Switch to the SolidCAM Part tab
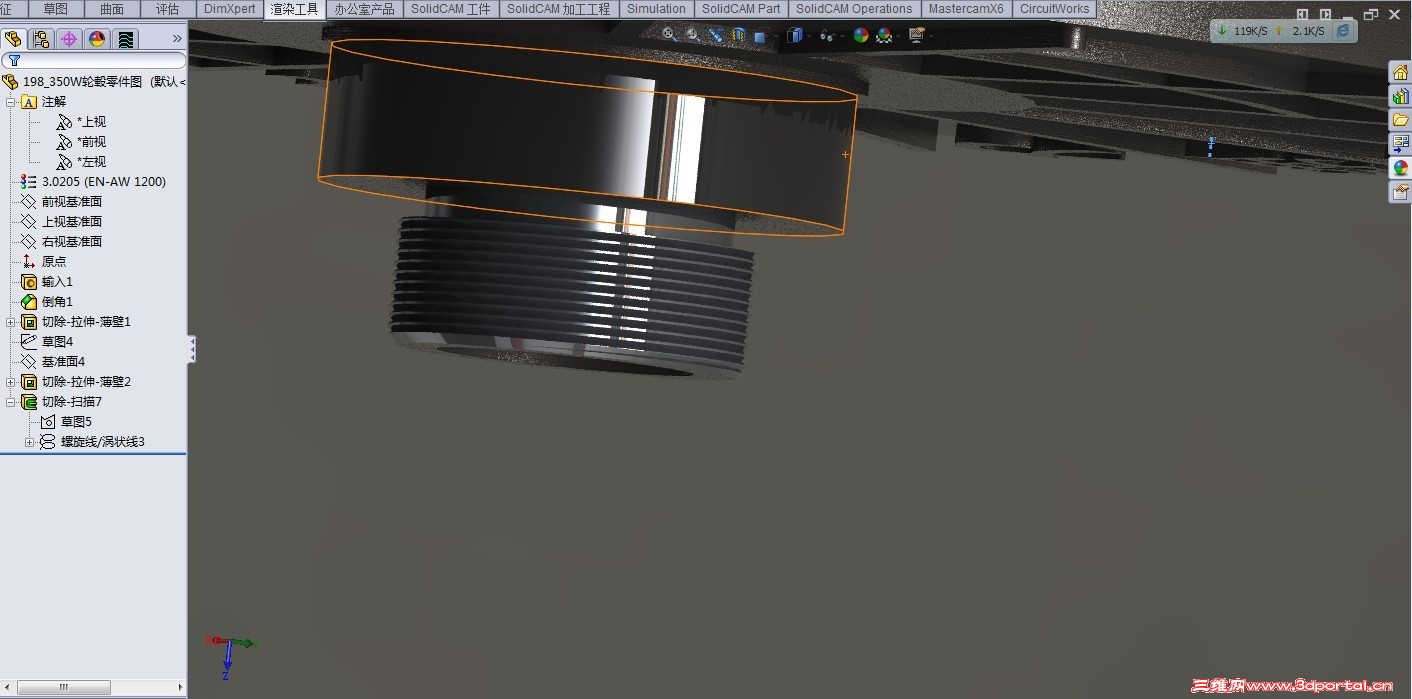Viewport: 1412px width, 699px height. (741, 9)
